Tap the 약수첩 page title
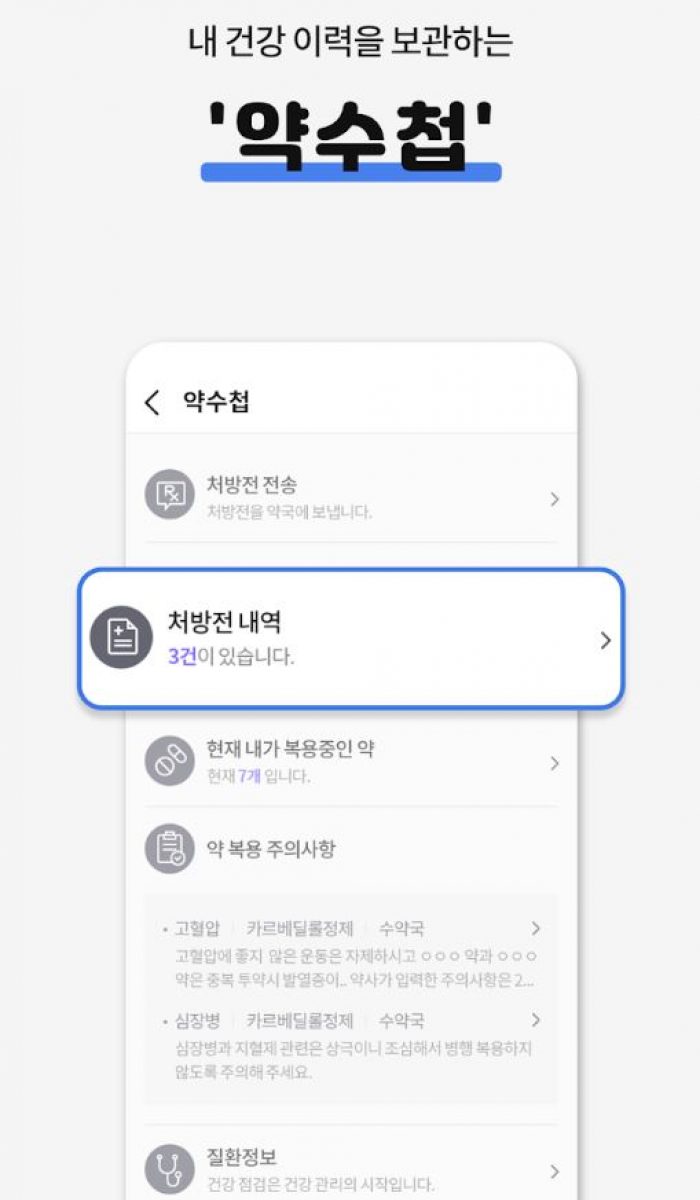This screenshot has width=700, height=1200. 216,403
